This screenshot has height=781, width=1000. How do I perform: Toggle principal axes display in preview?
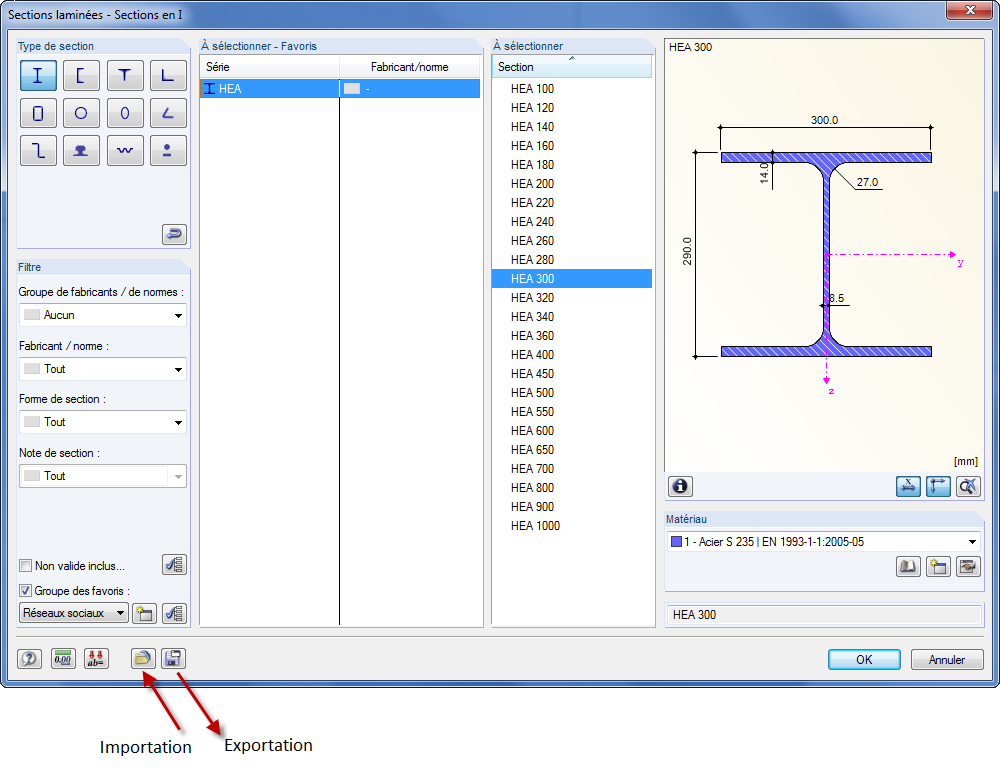(938, 486)
